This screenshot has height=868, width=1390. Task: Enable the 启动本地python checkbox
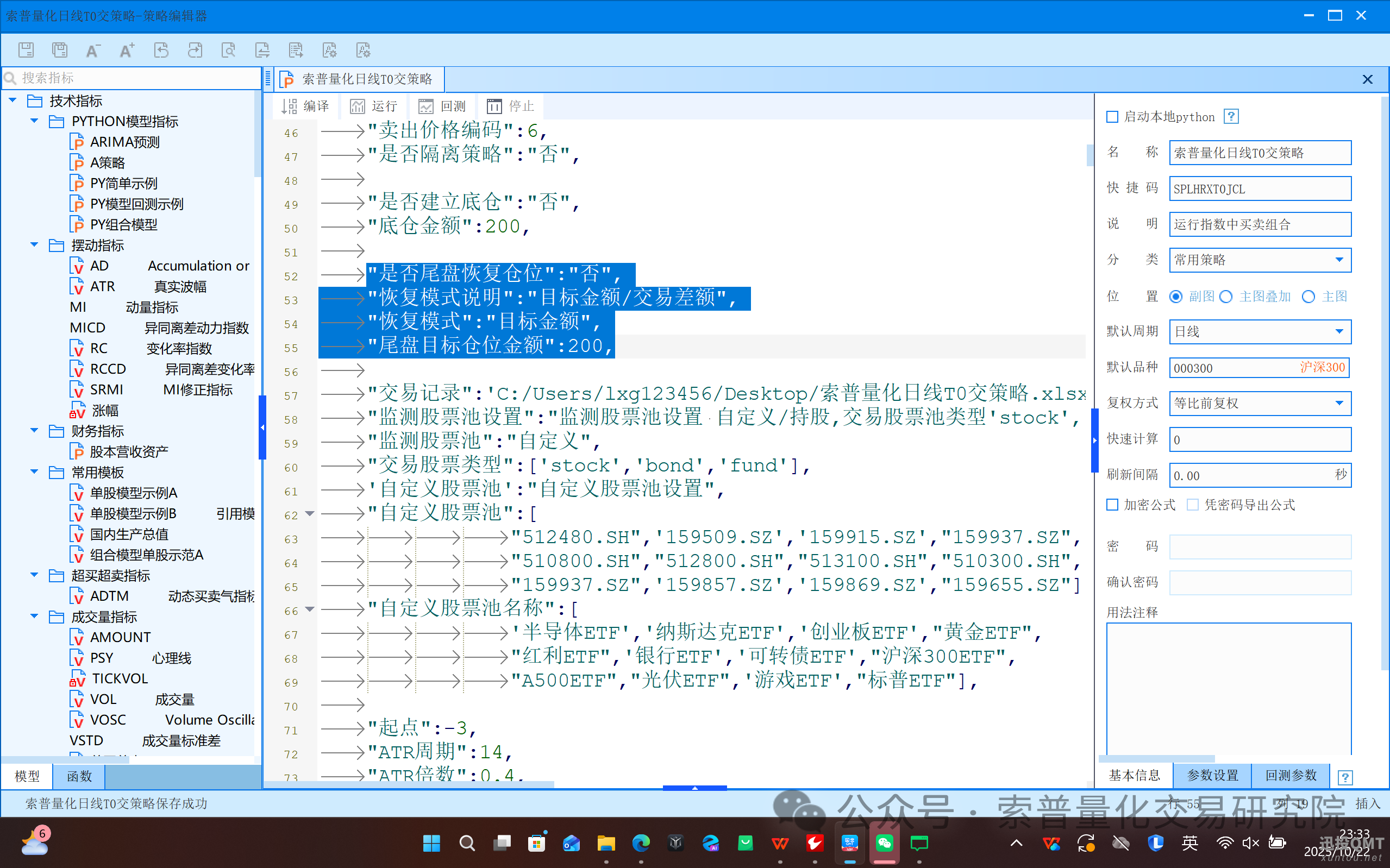[x=1112, y=117]
